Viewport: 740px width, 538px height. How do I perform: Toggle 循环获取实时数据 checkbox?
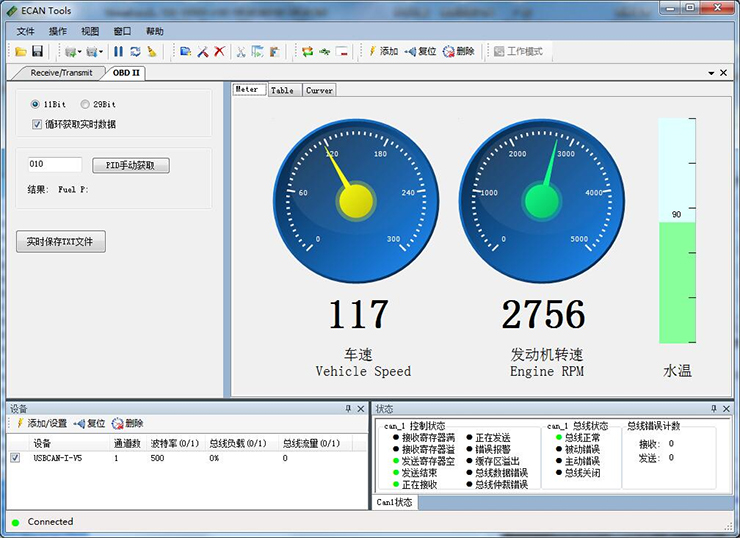coord(38,124)
